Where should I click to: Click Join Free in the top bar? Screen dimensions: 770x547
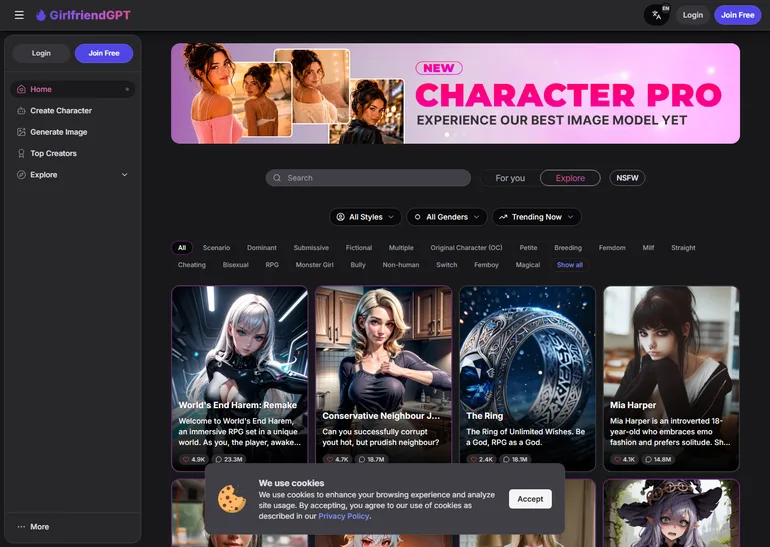pos(738,15)
